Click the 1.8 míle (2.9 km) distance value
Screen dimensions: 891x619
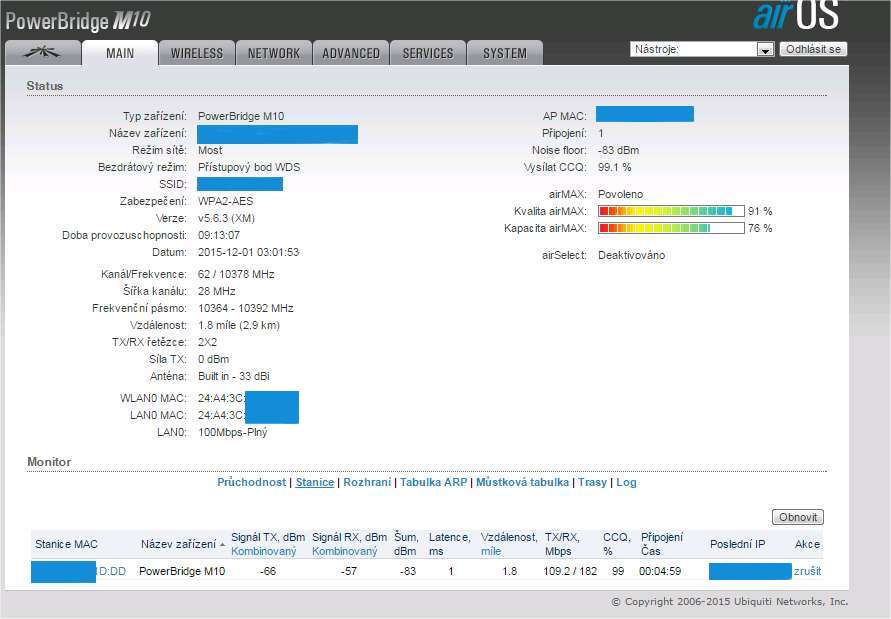pyautogui.click(x=239, y=325)
